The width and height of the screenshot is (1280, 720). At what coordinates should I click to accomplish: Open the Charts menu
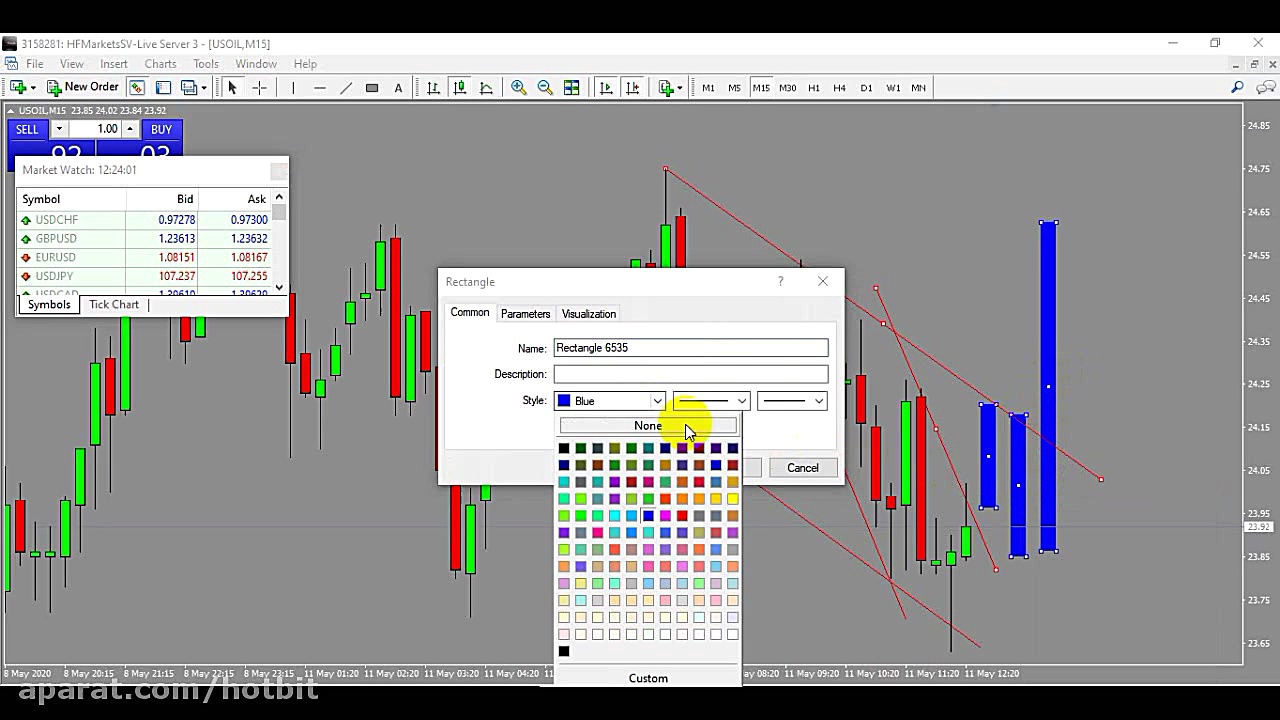pos(160,64)
